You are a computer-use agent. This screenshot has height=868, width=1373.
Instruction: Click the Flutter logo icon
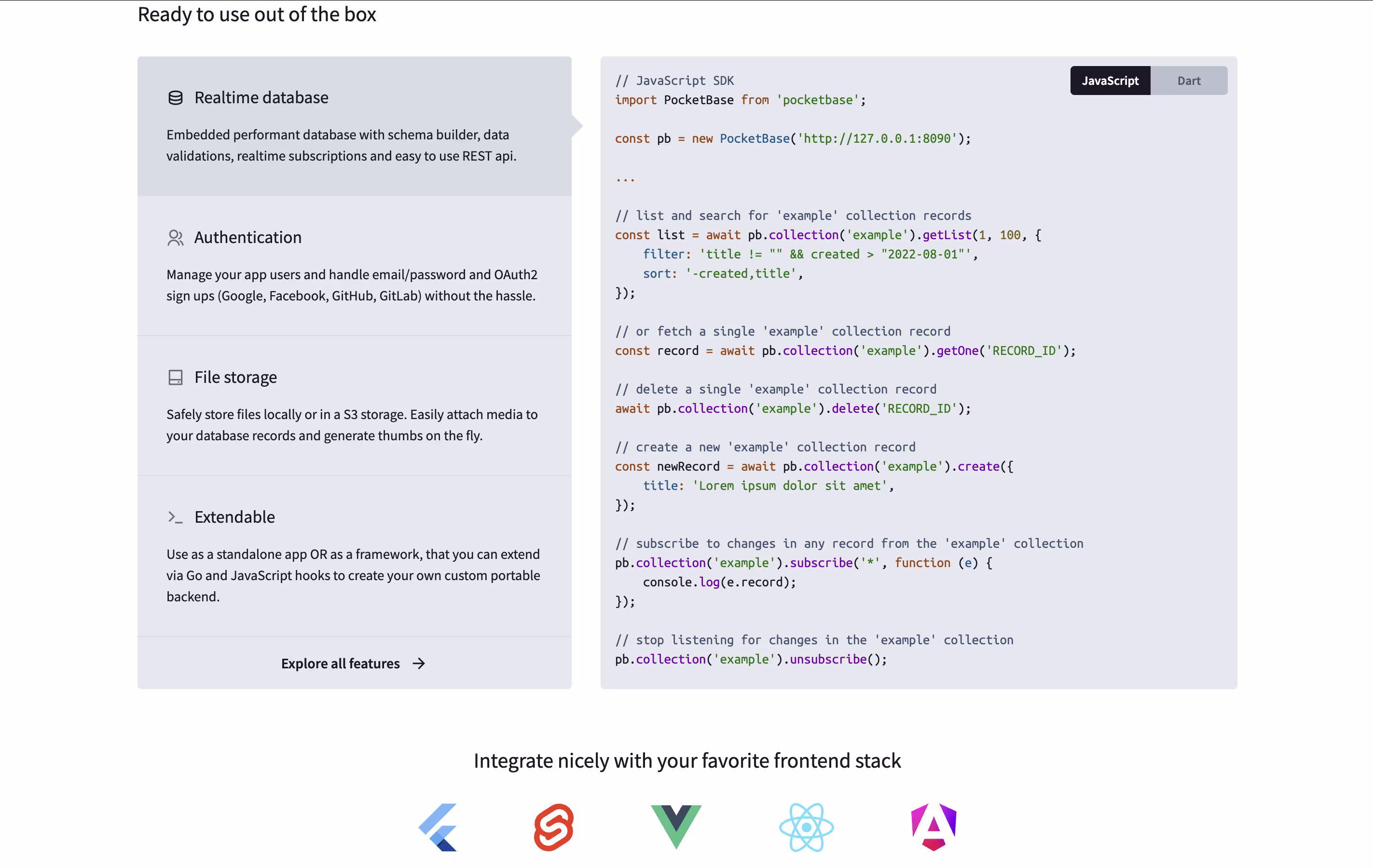(x=439, y=827)
